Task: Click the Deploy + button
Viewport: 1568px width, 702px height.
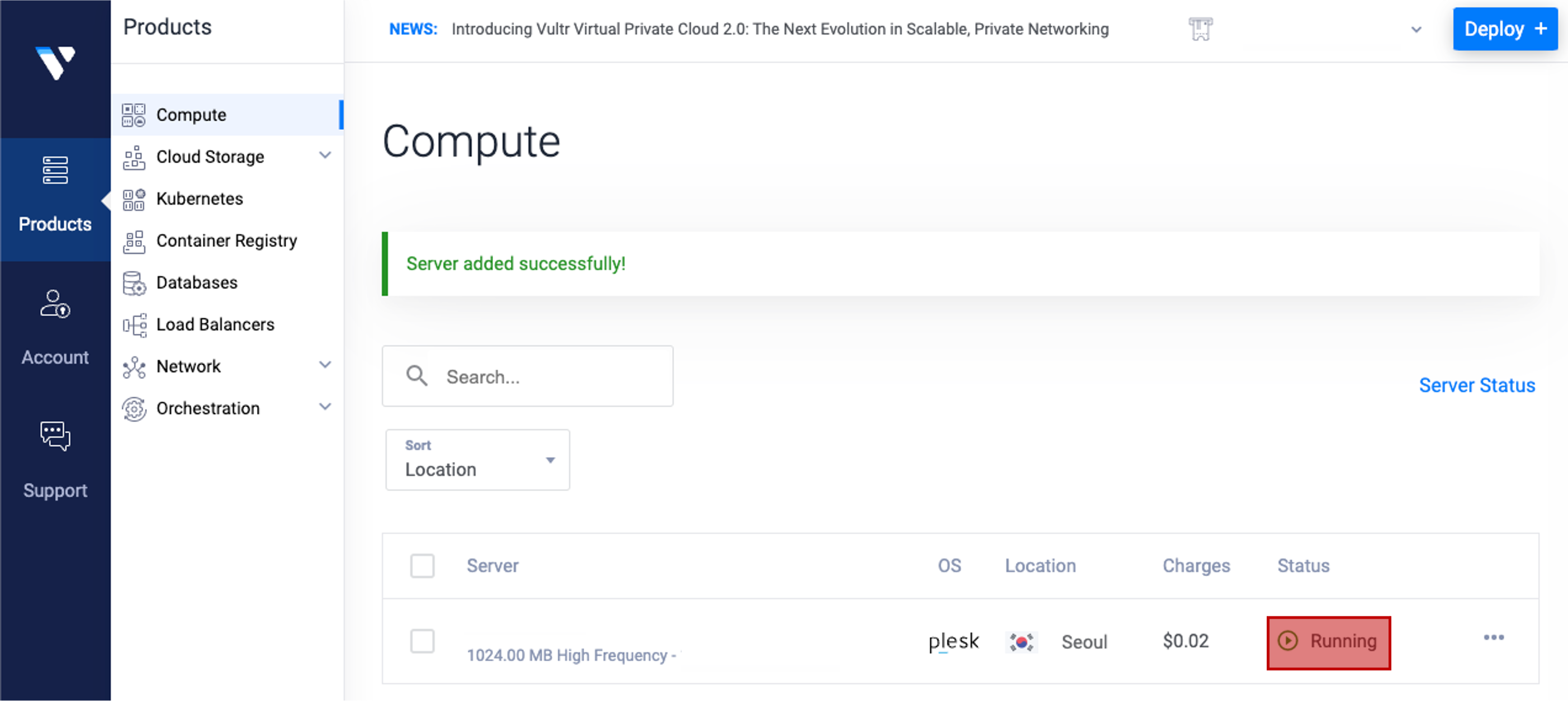Action: pyautogui.click(x=1505, y=29)
